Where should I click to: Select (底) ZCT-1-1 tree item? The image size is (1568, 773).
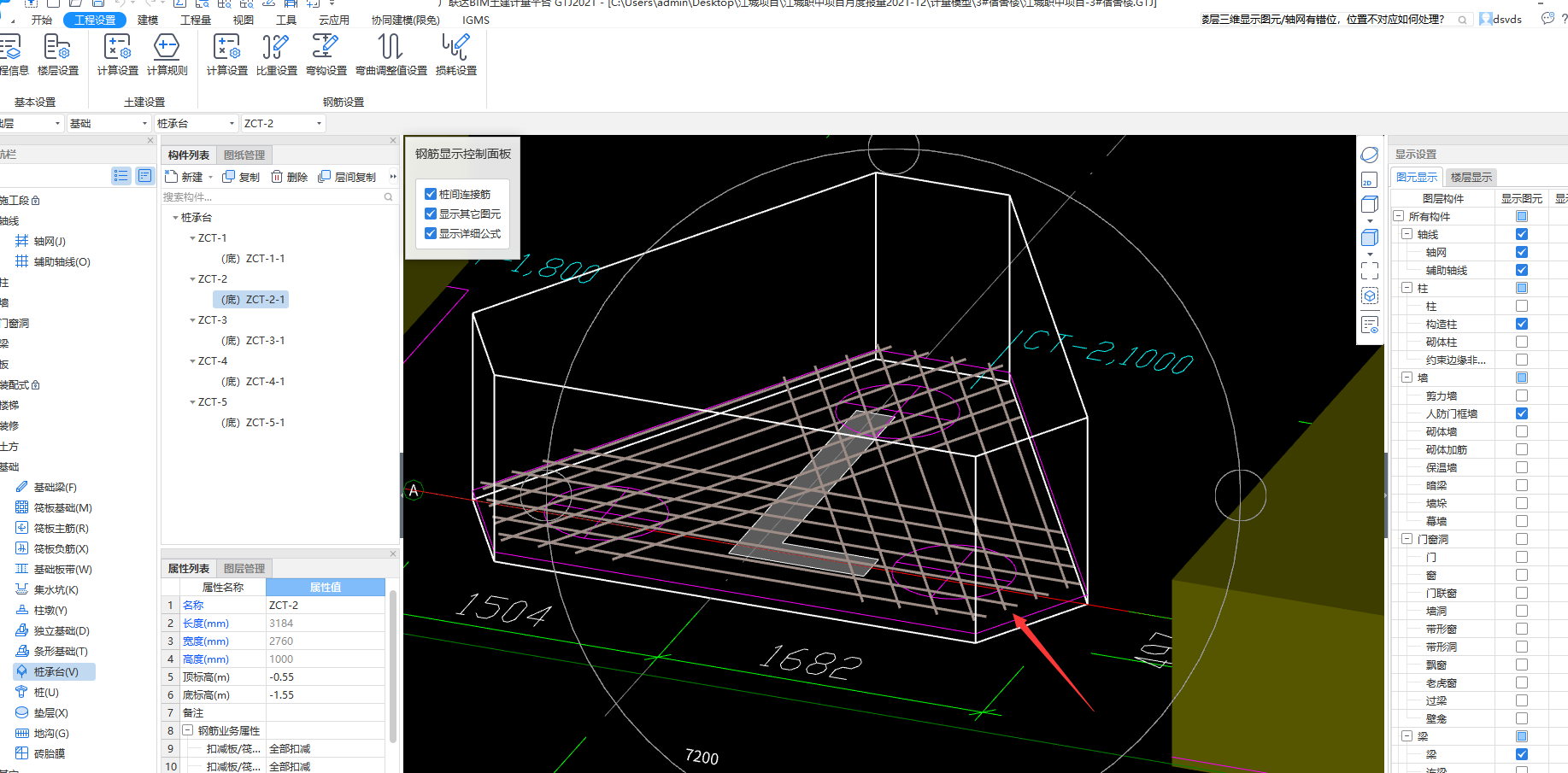pyautogui.click(x=253, y=259)
